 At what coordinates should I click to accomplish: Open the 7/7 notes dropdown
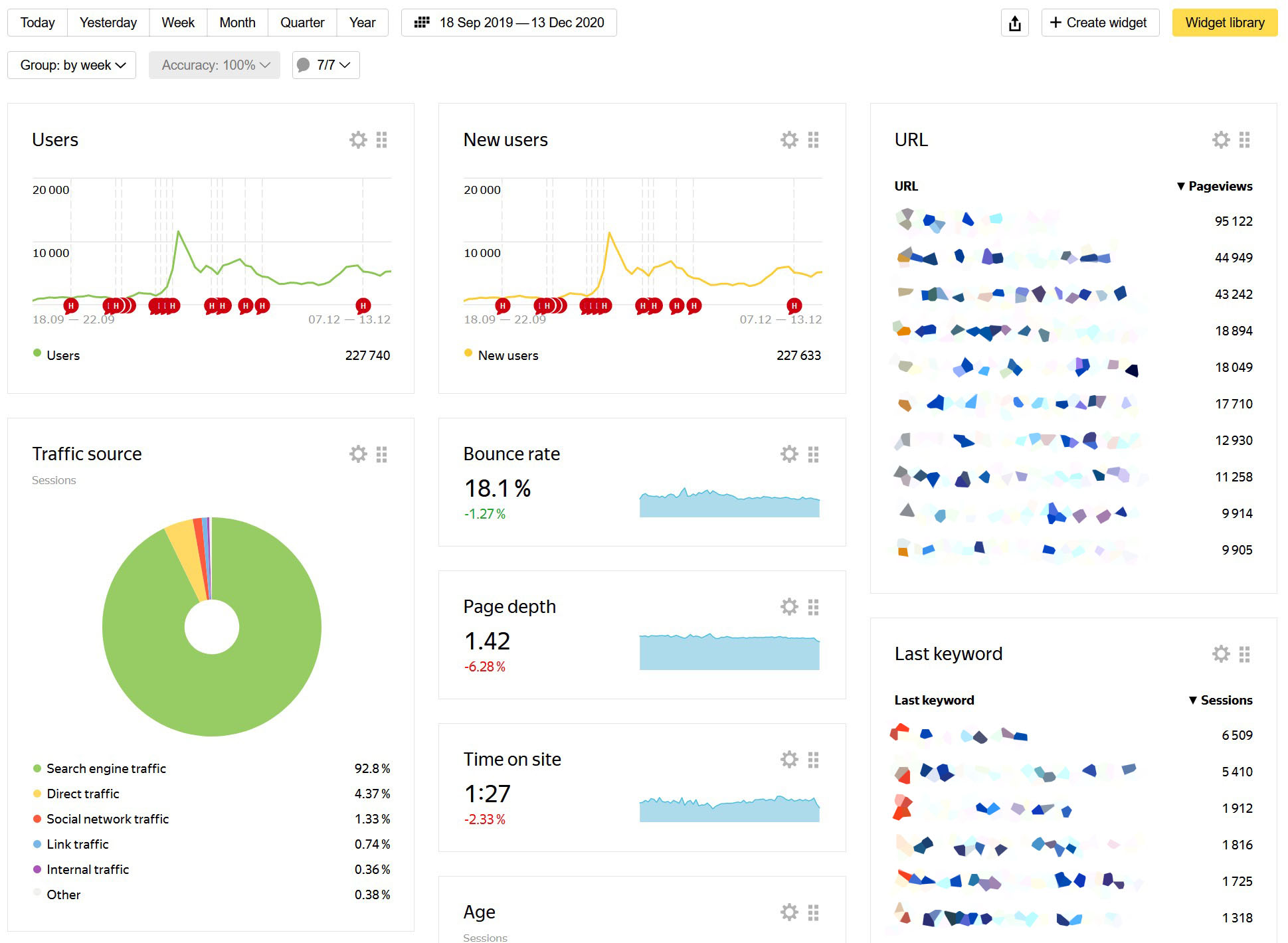[x=325, y=64]
